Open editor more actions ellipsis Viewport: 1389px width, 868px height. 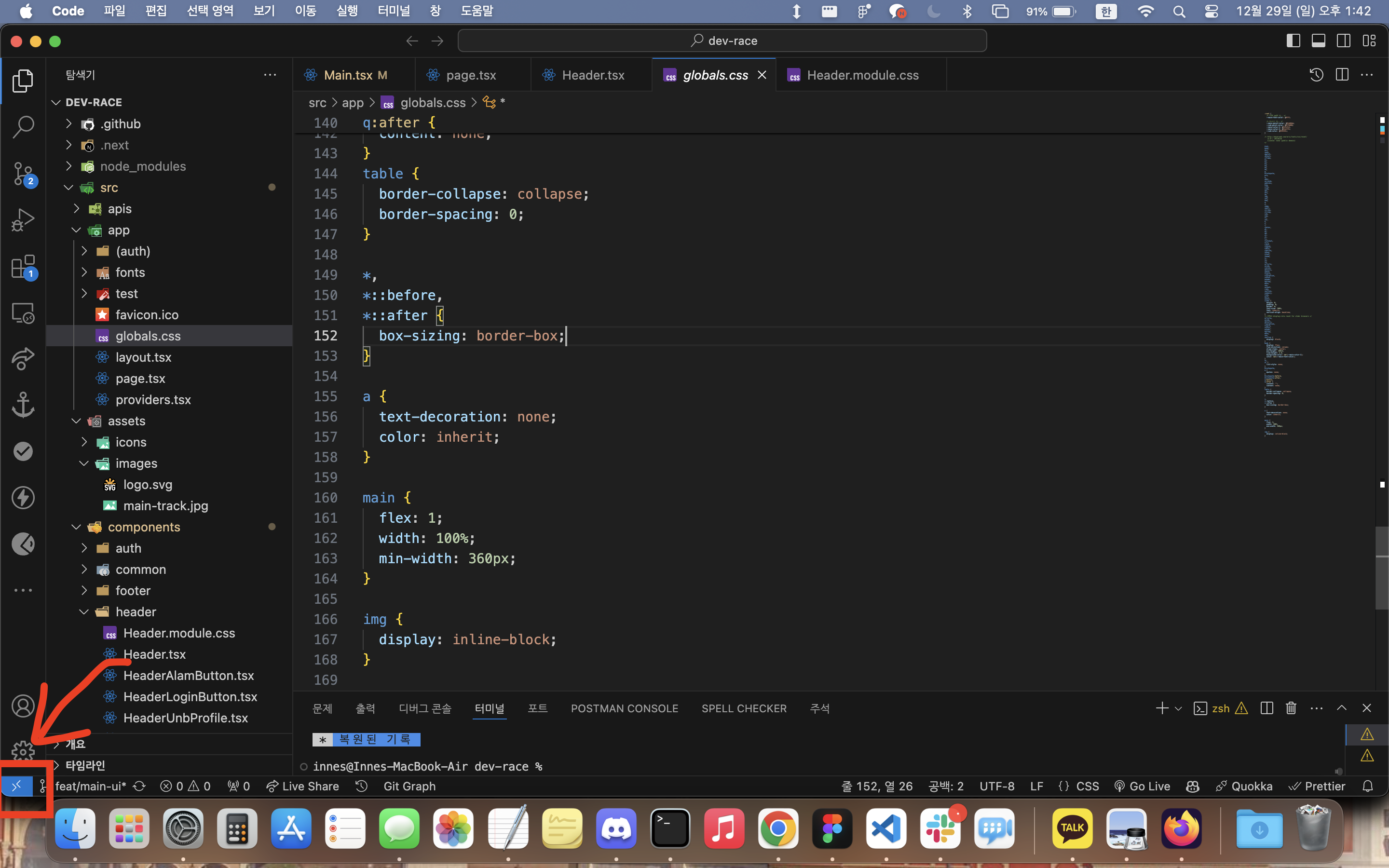pyautogui.click(x=1367, y=75)
